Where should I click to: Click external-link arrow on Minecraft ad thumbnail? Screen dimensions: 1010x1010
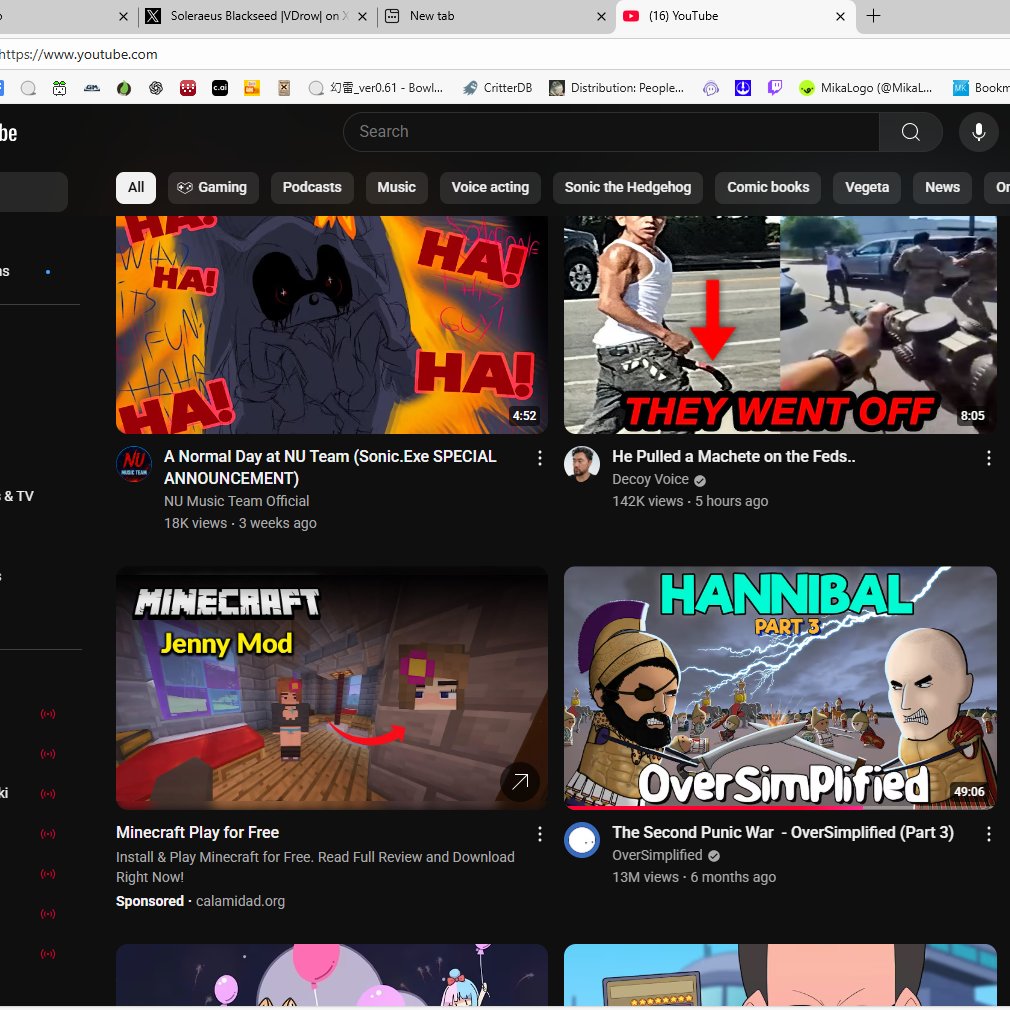[520, 782]
